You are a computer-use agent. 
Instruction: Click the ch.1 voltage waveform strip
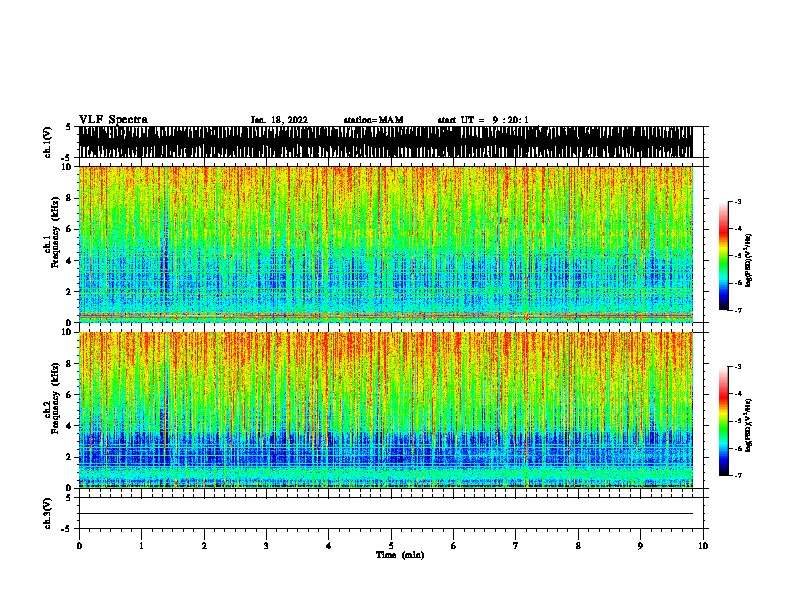pyautogui.click(x=386, y=142)
